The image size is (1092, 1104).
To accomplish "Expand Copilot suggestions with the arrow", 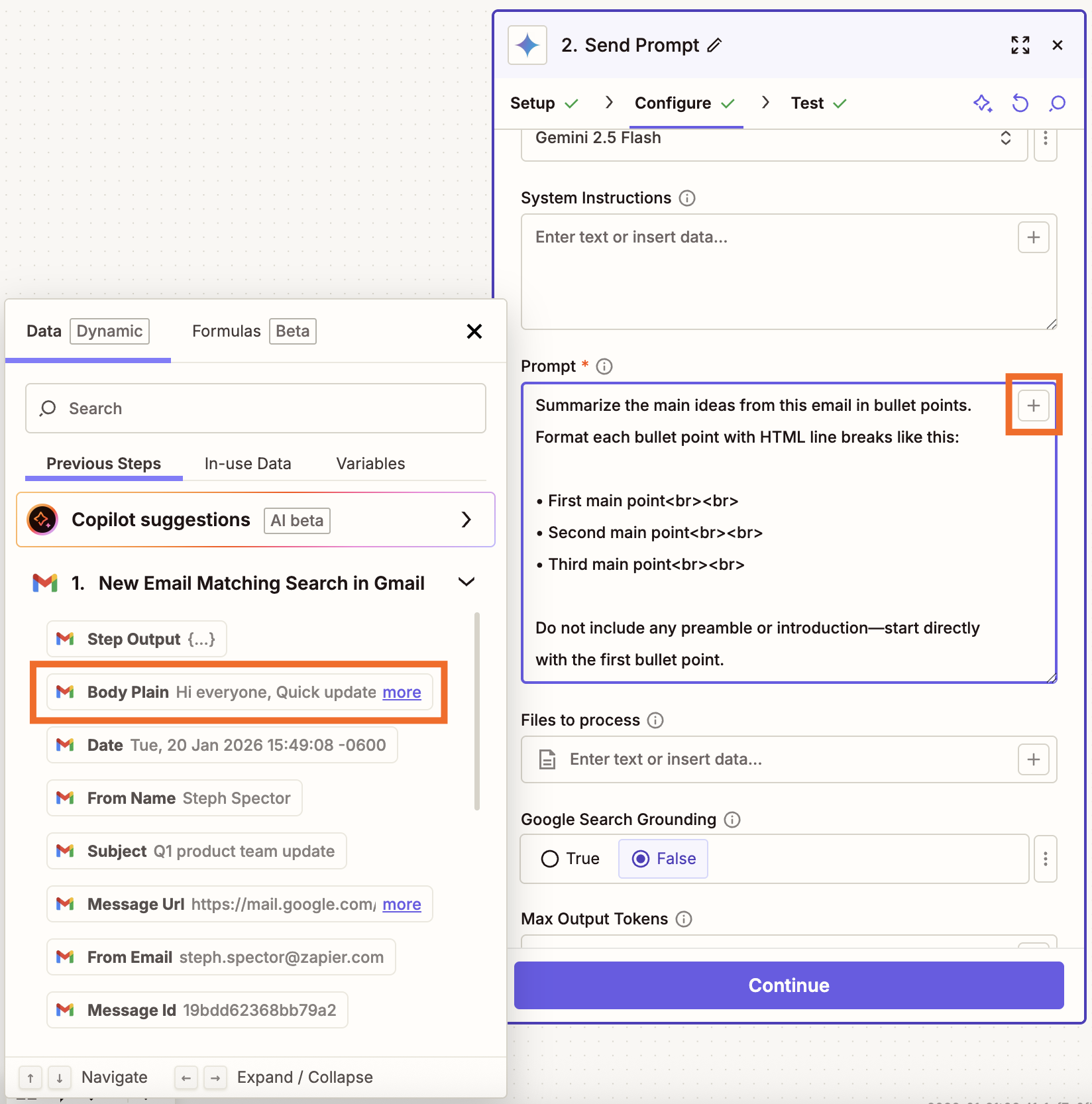I will pos(466,520).
